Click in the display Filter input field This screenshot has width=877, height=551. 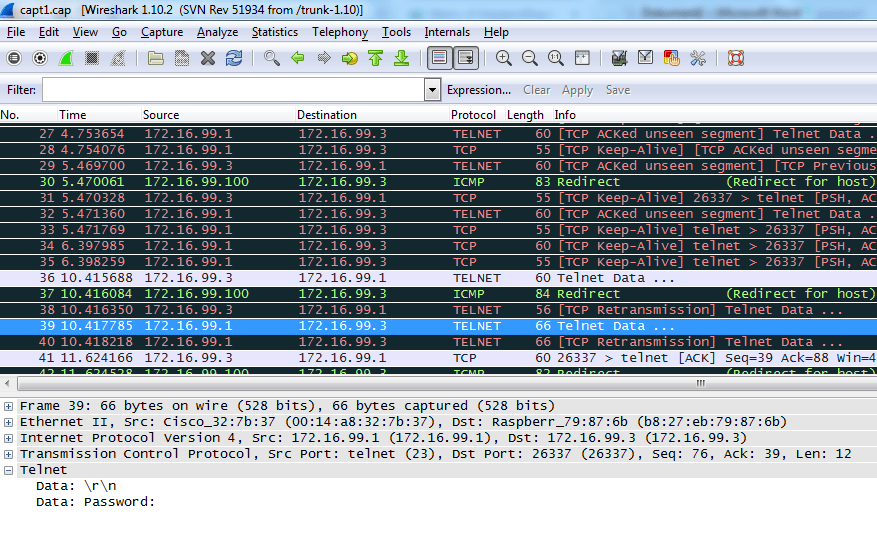(x=233, y=90)
